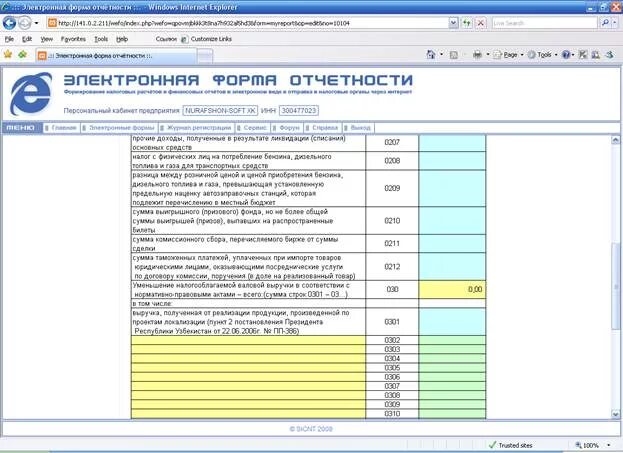
Task: Expand the Print options dropdown arrow
Action: pyautogui.click(x=488, y=55)
